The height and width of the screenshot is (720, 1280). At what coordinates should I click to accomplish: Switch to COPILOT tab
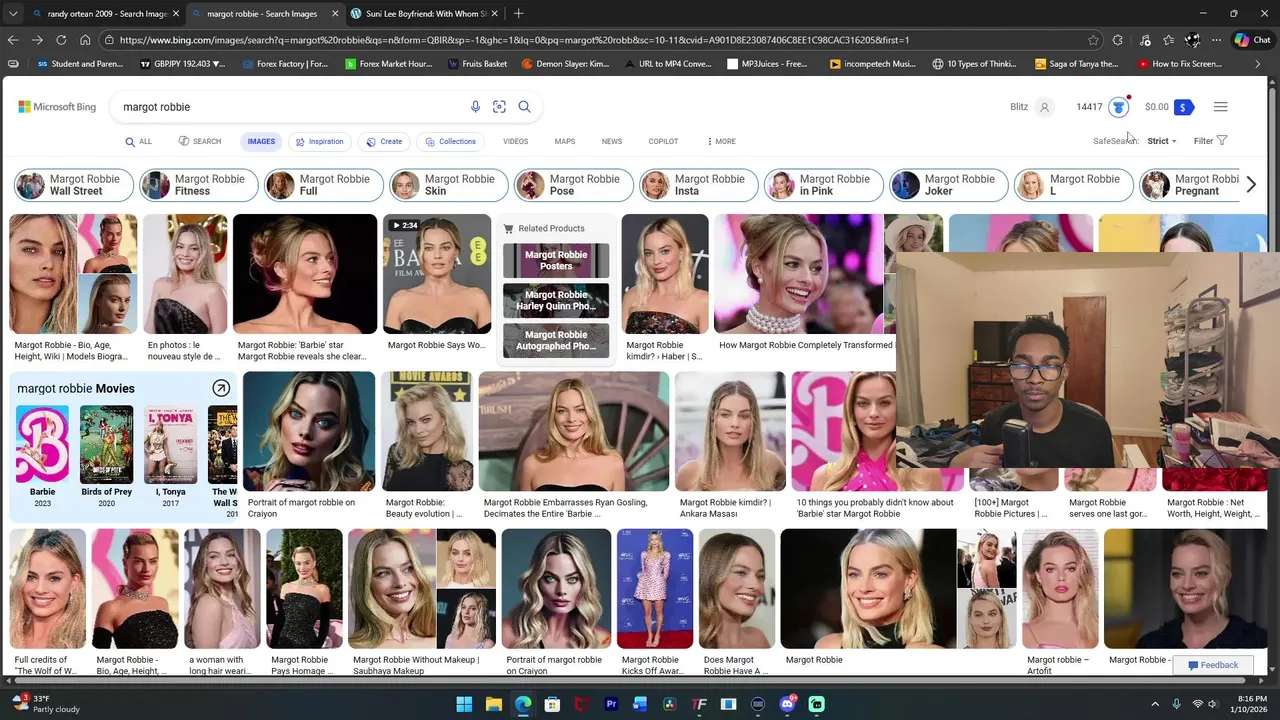click(x=663, y=141)
